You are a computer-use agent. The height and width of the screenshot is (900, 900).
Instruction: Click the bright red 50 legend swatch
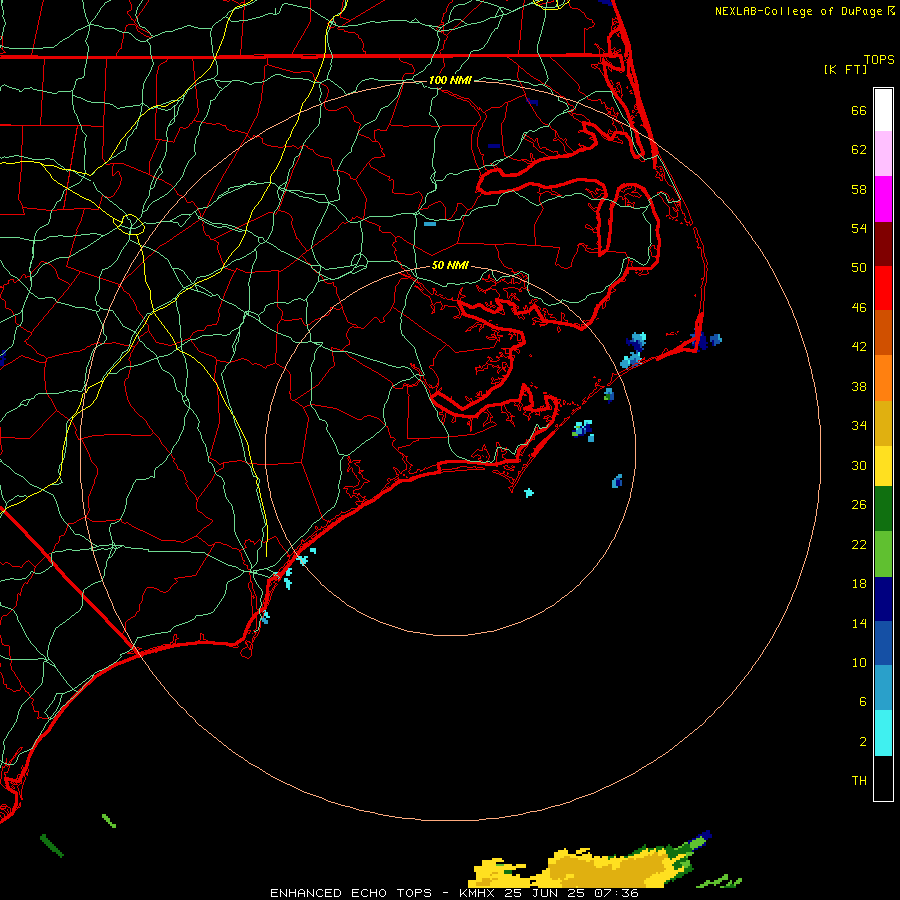pos(883,288)
